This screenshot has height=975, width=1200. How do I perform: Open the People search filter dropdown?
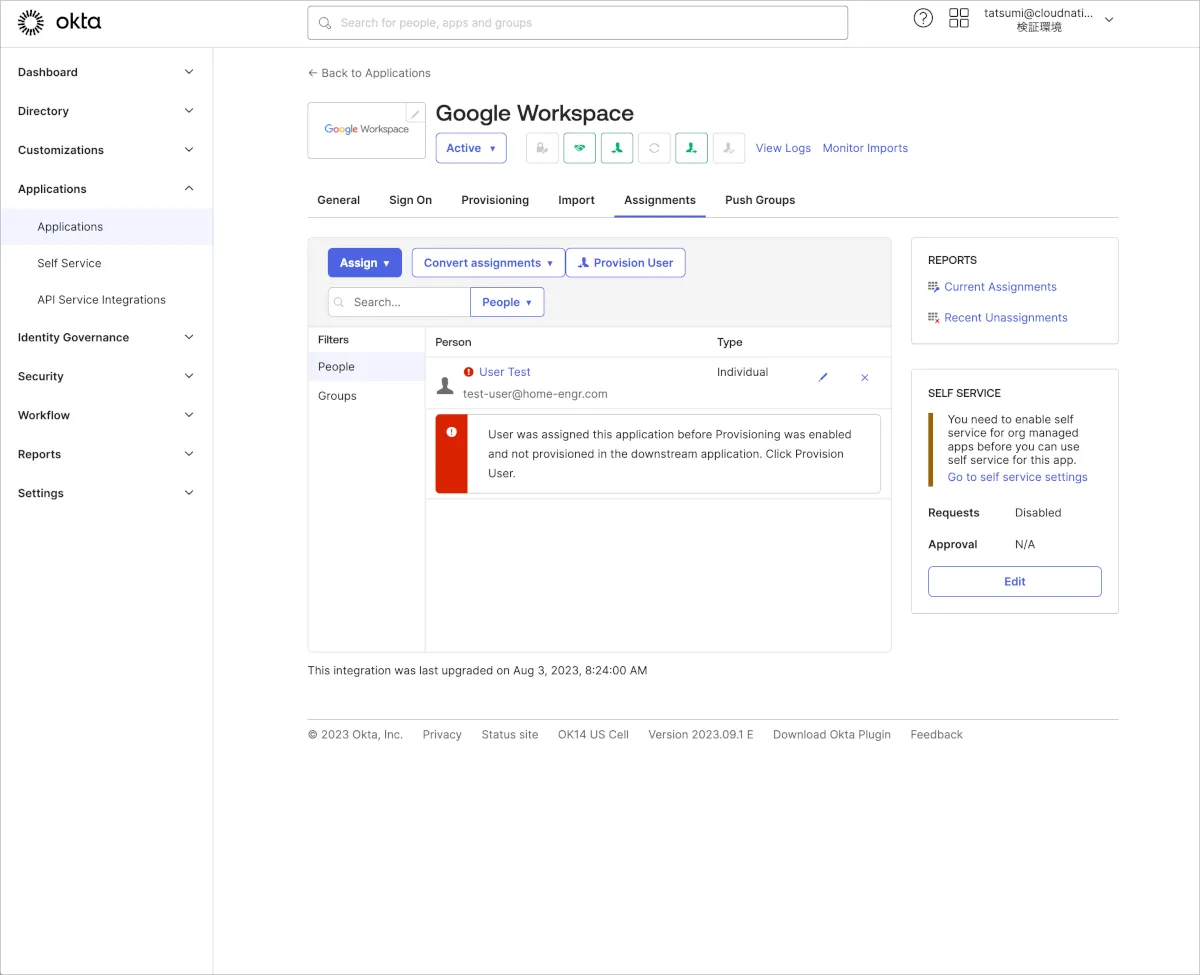[507, 302]
